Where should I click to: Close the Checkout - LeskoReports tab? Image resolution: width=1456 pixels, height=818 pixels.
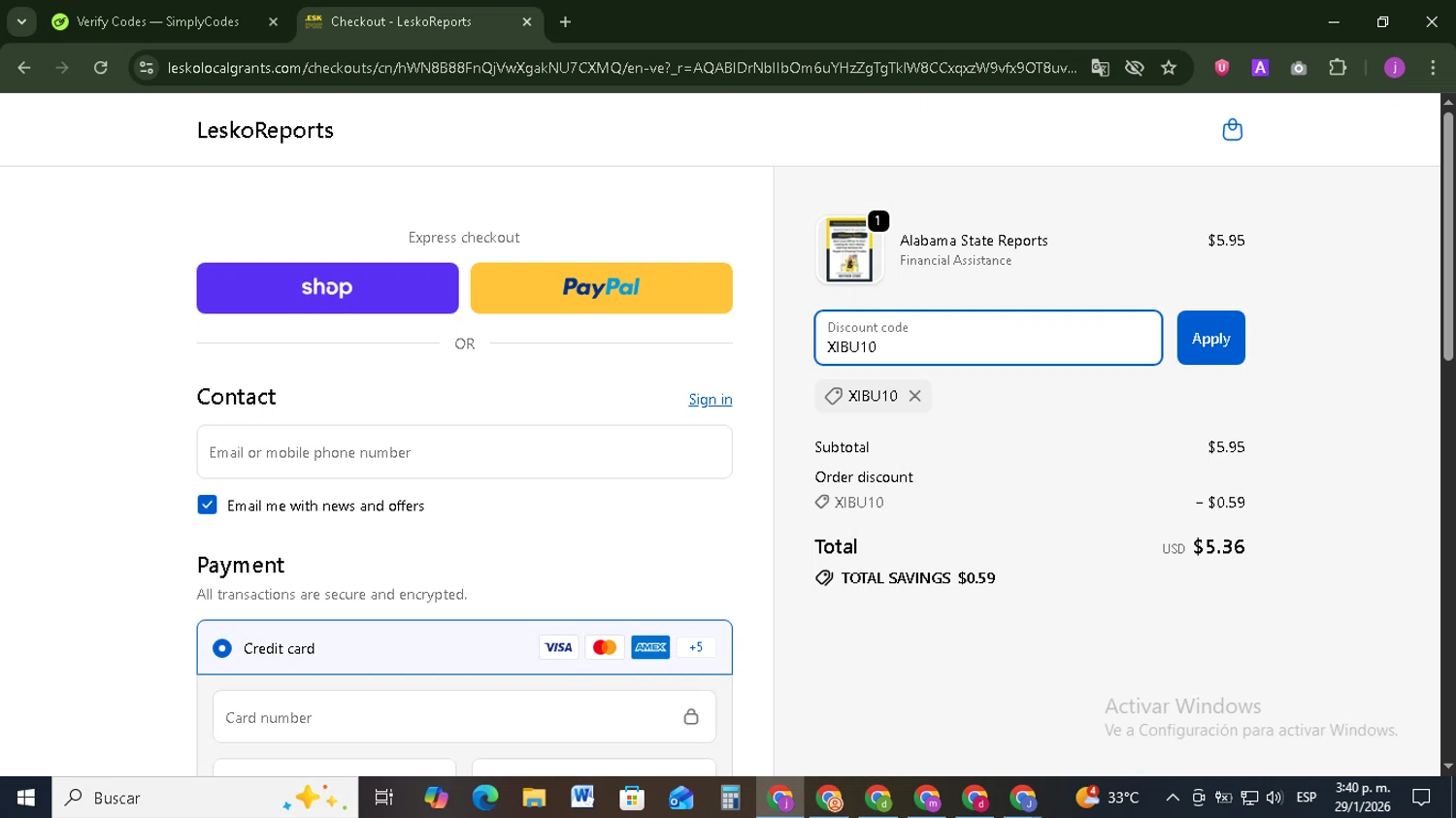(x=527, y=21)
